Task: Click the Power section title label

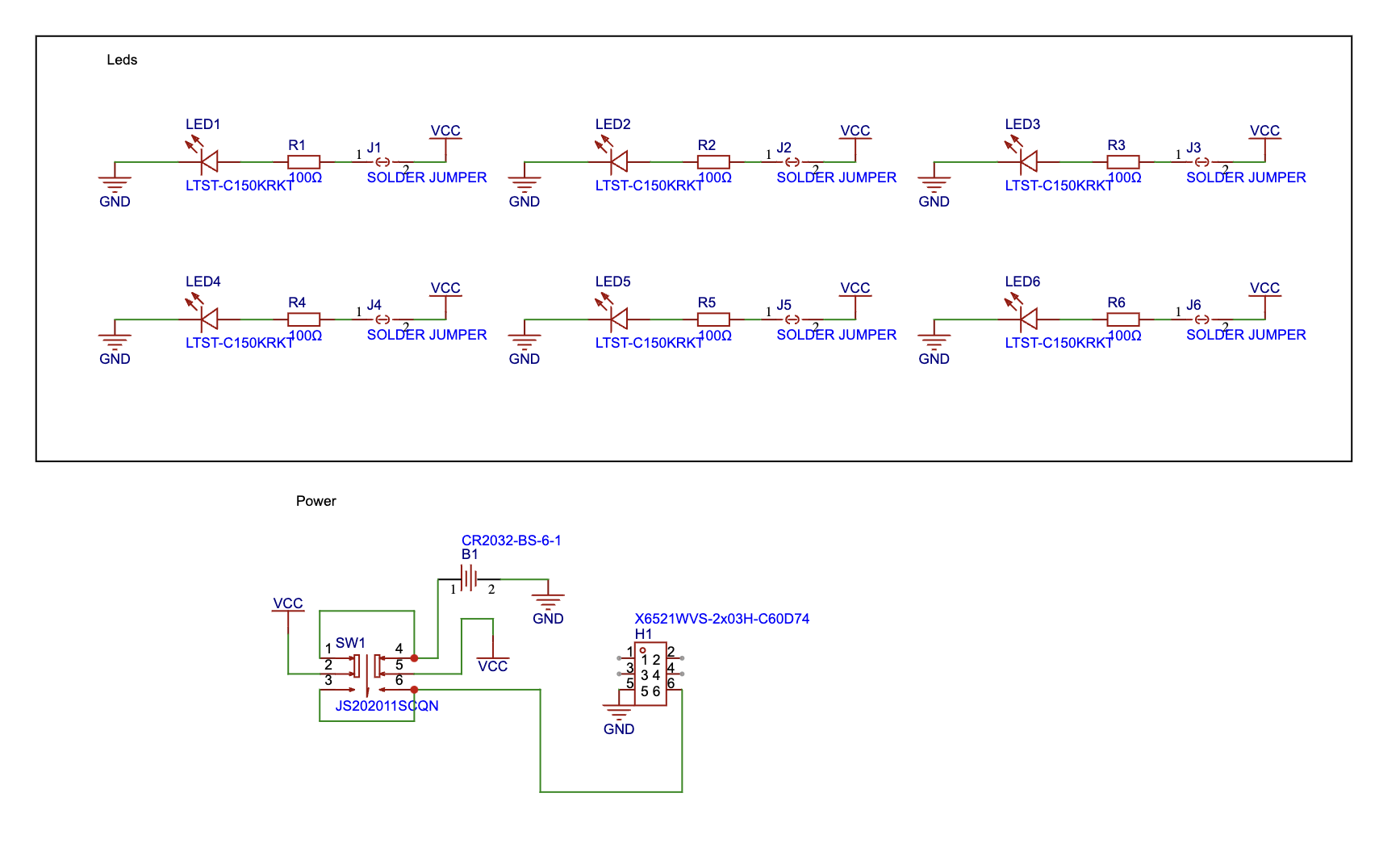Action: point(316,500)
